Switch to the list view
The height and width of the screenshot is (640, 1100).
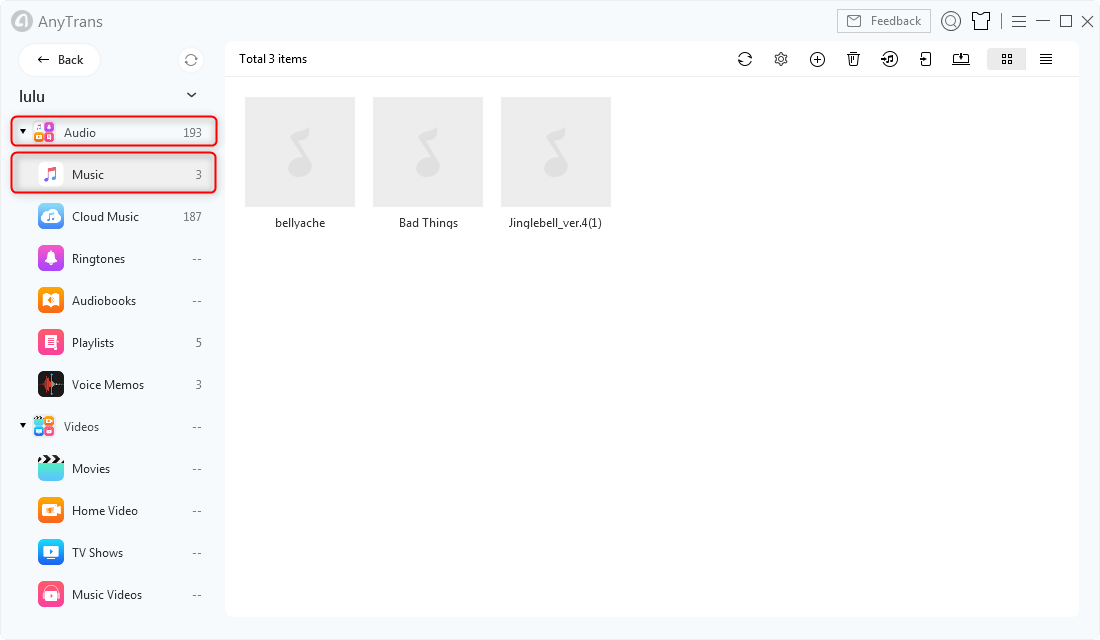point(1046,60)
